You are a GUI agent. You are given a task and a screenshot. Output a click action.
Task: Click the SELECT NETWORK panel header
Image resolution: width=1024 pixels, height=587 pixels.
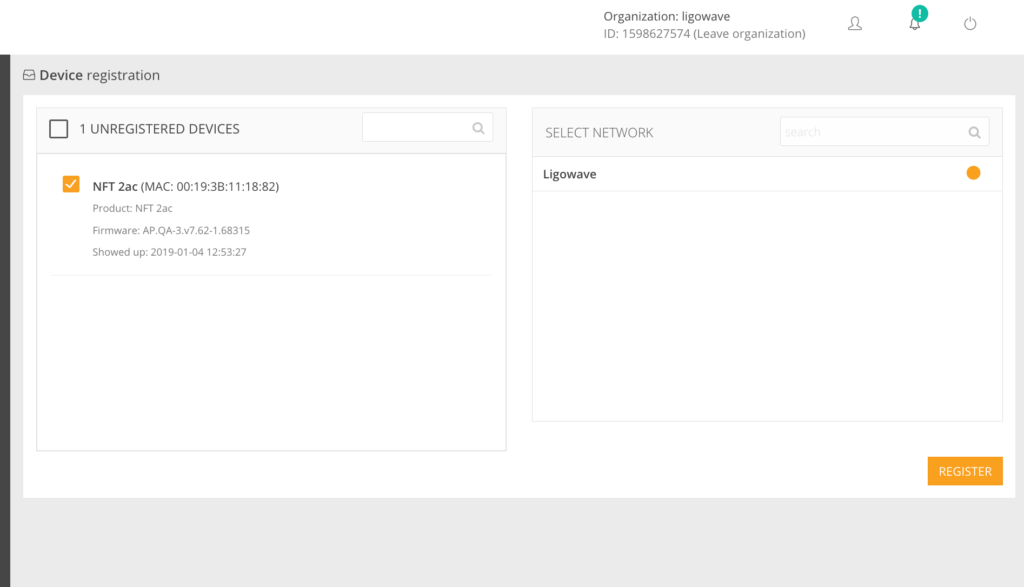point(600,131)
